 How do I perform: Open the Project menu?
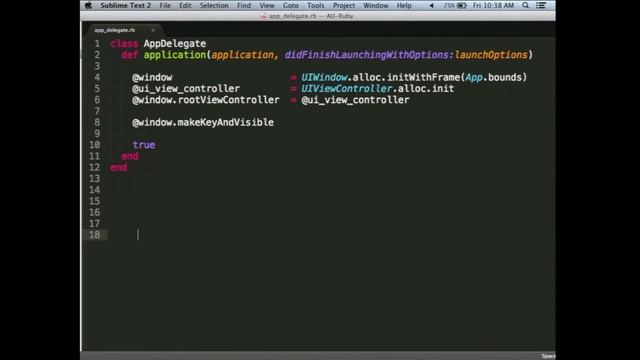[x=344, y=5]
